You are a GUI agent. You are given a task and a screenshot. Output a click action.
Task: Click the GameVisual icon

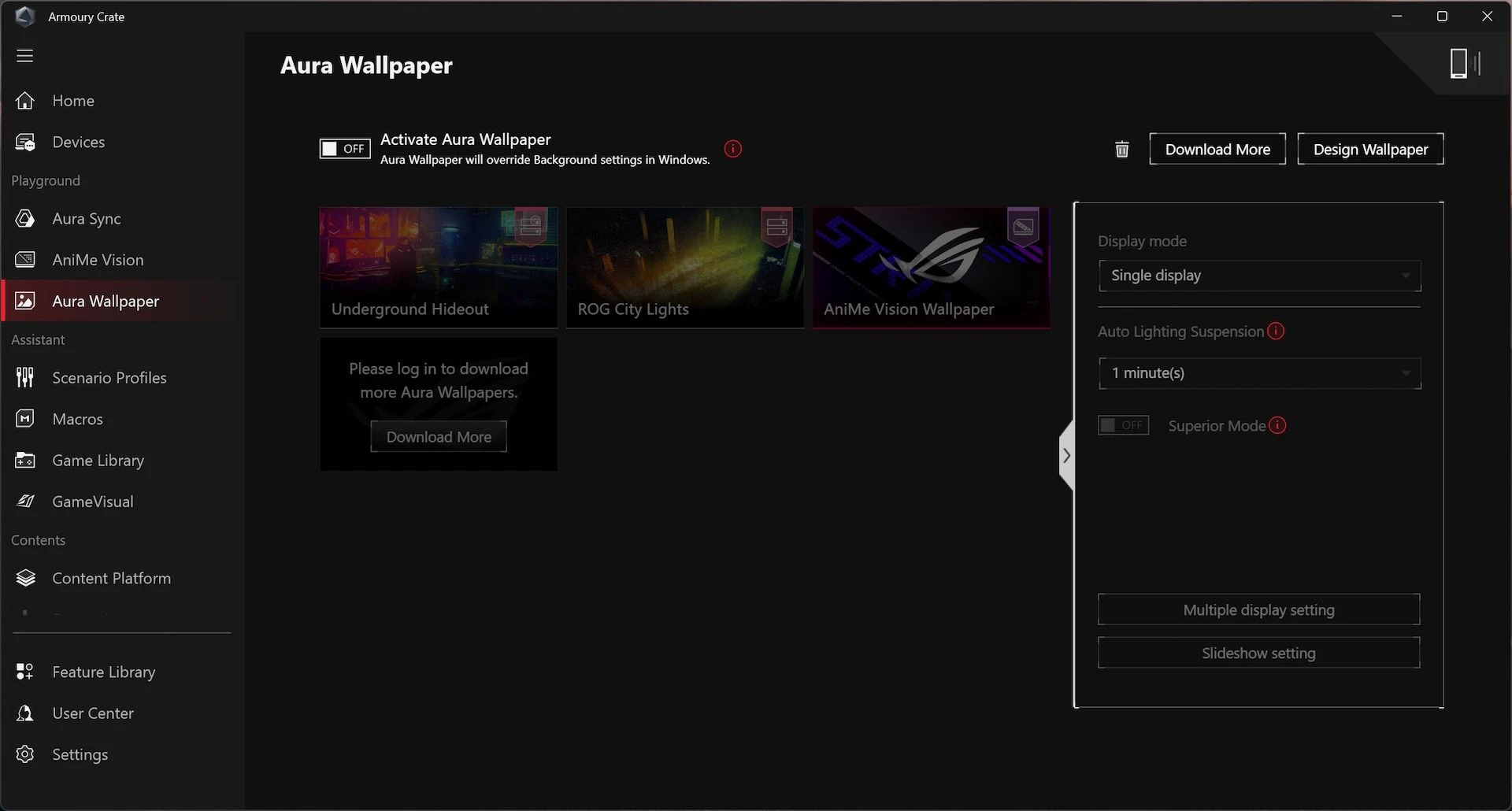[x=25, y=502]
